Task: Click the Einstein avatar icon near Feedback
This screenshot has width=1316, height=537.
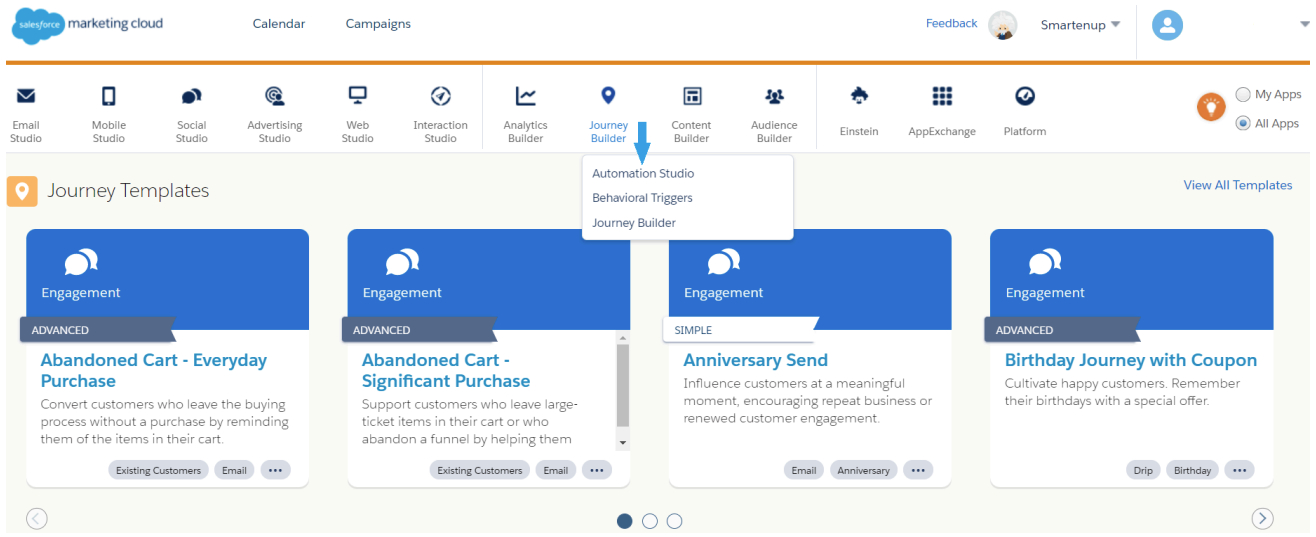Action: [1003, 25]
